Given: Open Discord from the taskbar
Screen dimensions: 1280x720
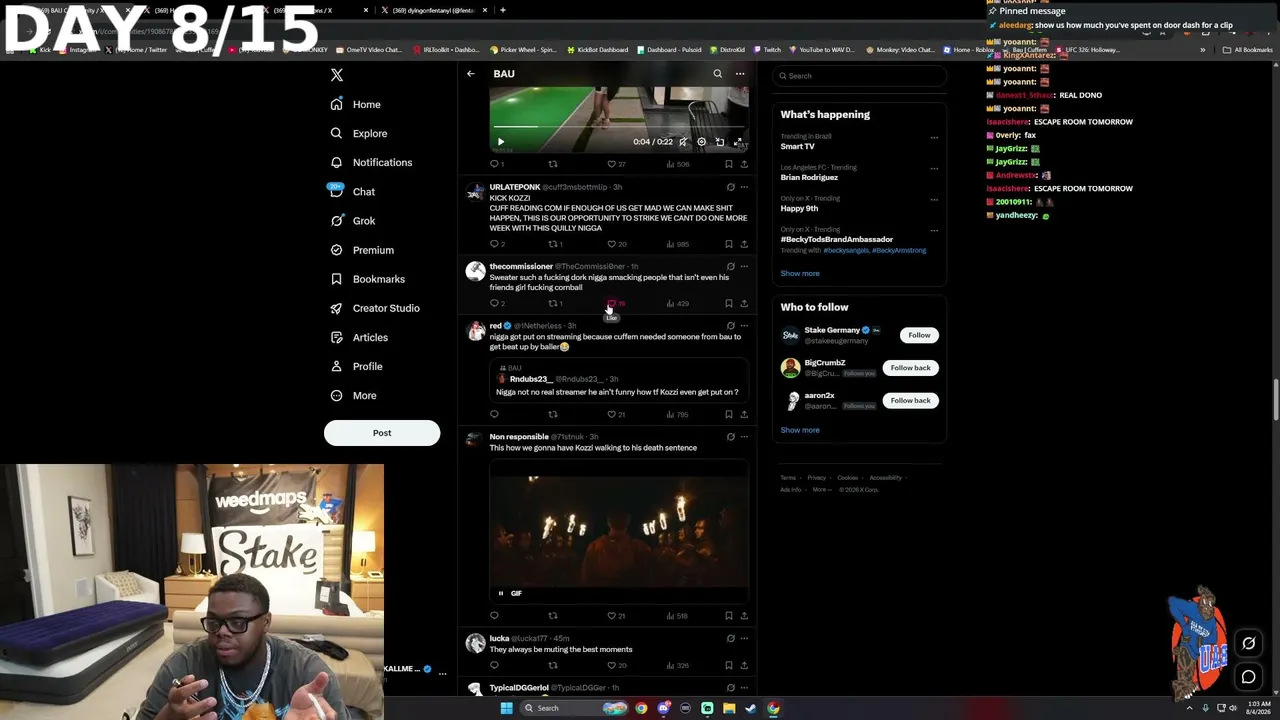Looking at the screenshot, I should (x=663, y=708).
